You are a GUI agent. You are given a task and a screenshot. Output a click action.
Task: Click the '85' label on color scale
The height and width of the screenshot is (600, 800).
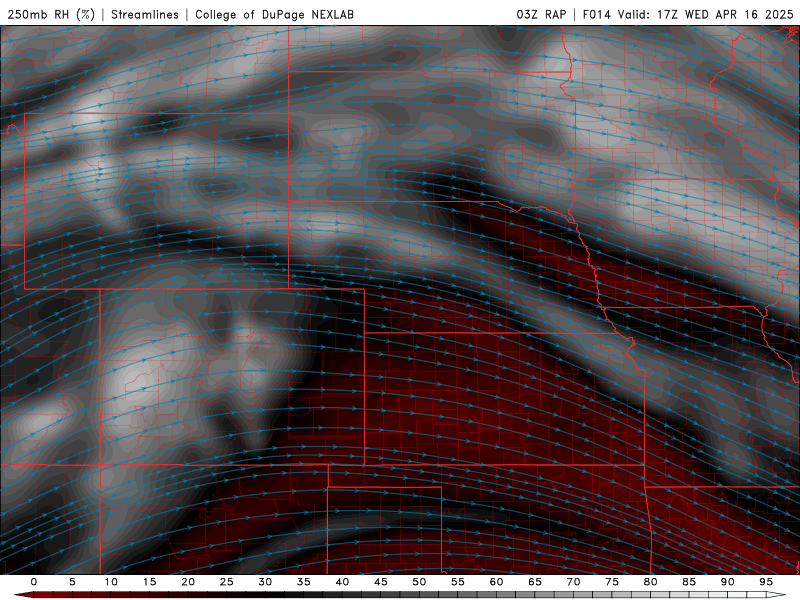(x=689, y=582)
